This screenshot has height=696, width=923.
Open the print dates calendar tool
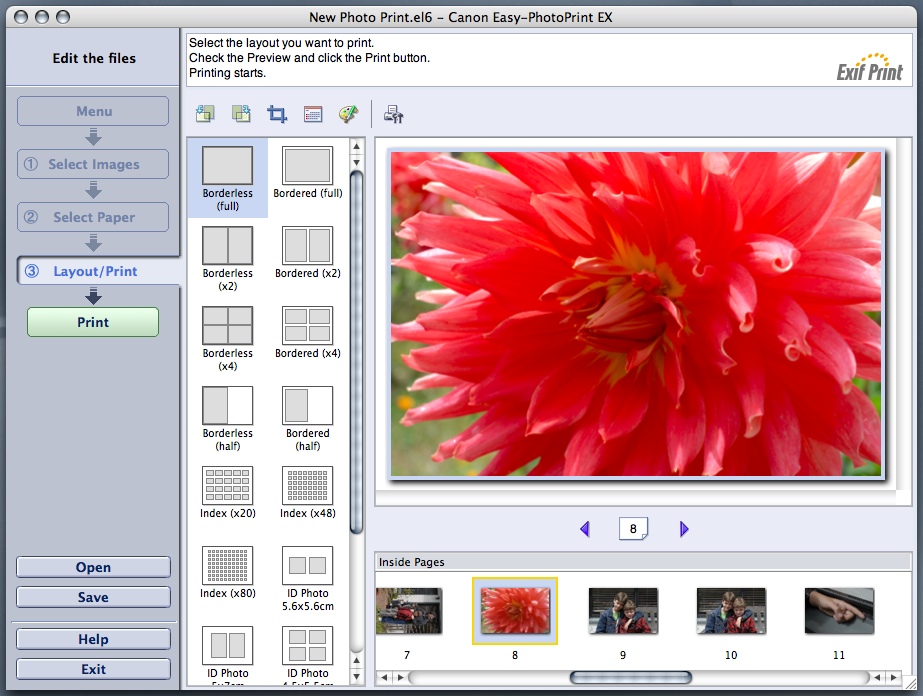(x=313, y=114)
